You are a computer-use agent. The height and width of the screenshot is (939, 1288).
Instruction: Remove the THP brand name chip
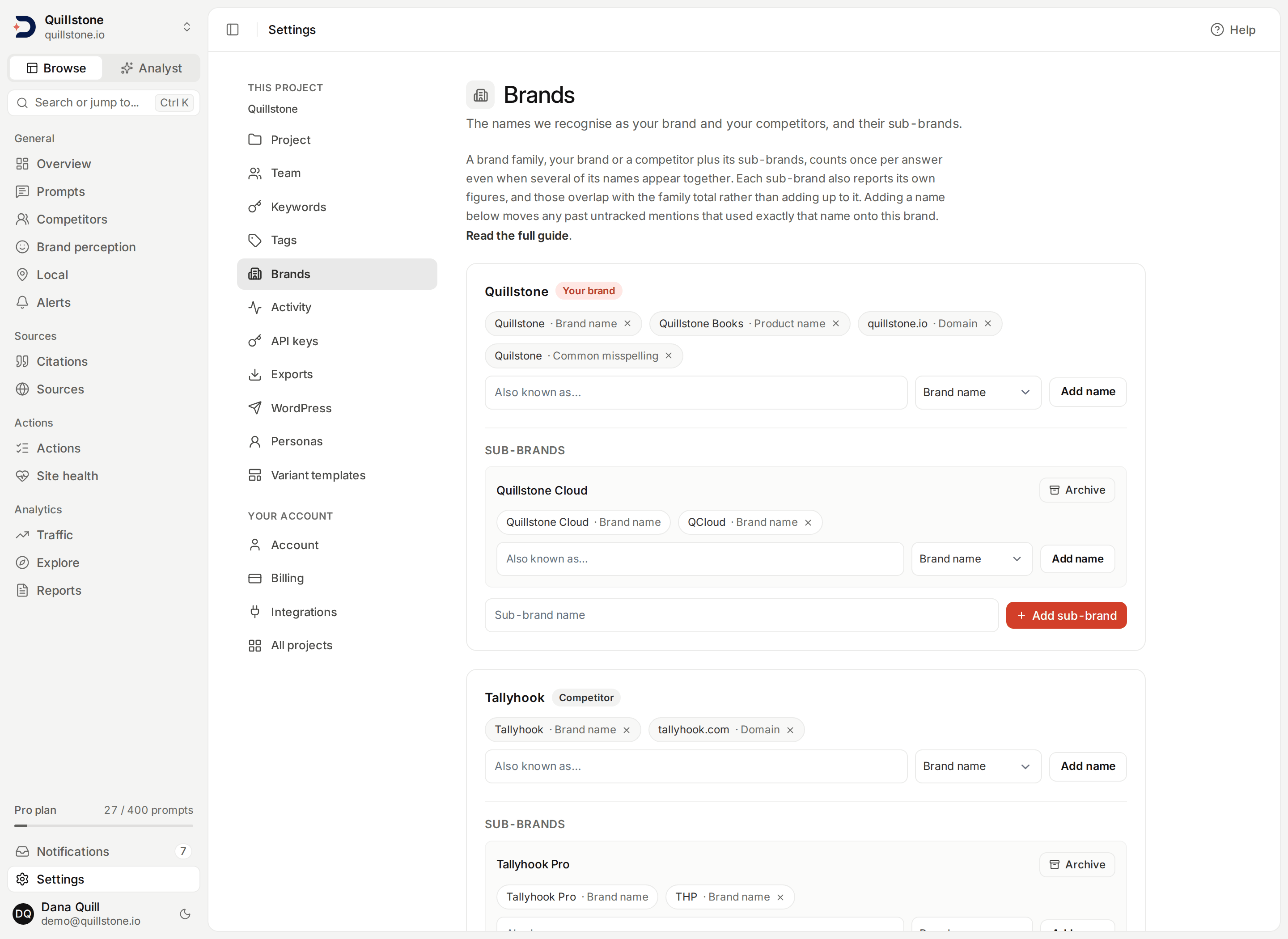coord(780,897)
